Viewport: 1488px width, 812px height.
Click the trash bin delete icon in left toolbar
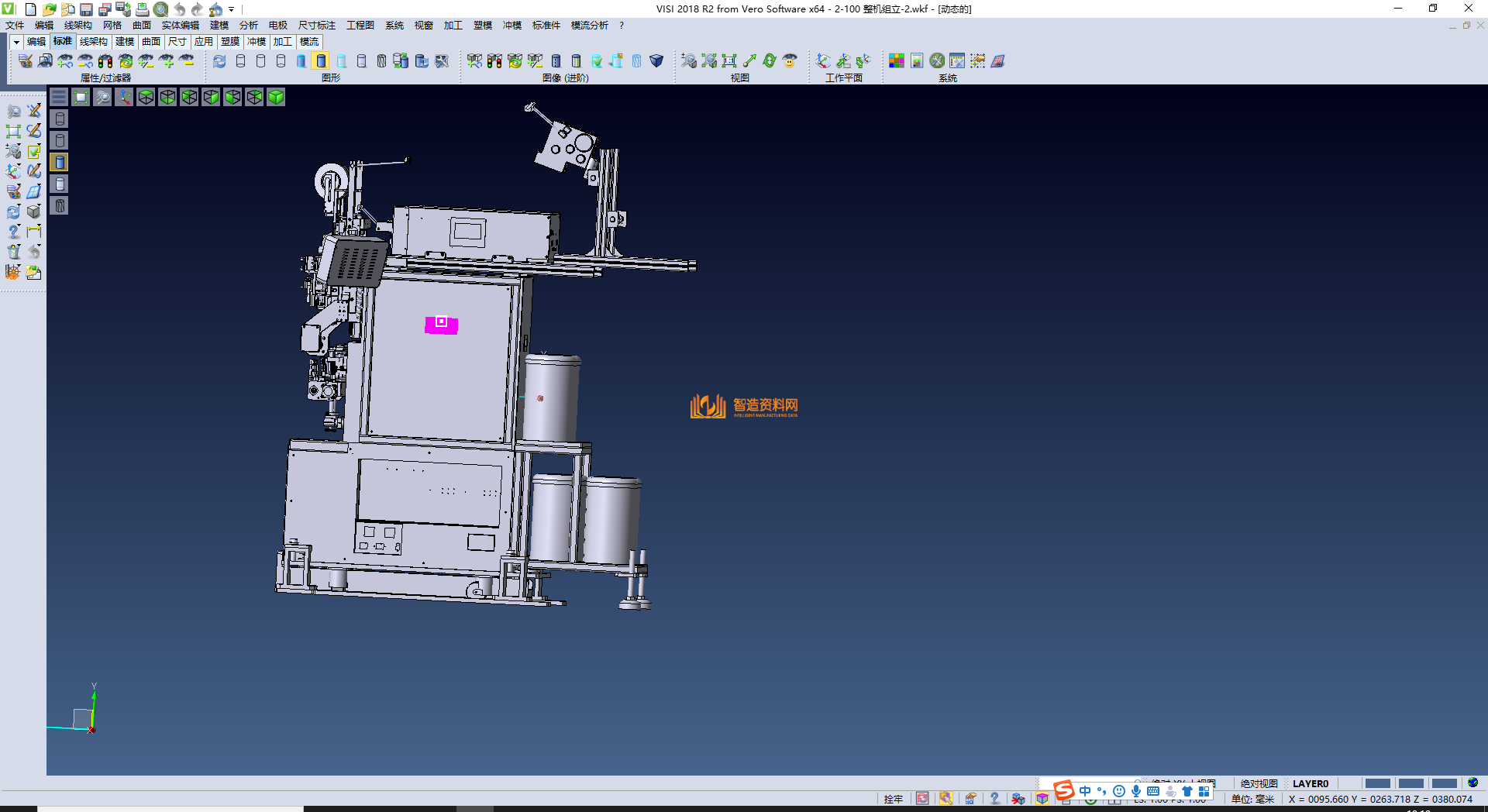coord(14,252)
